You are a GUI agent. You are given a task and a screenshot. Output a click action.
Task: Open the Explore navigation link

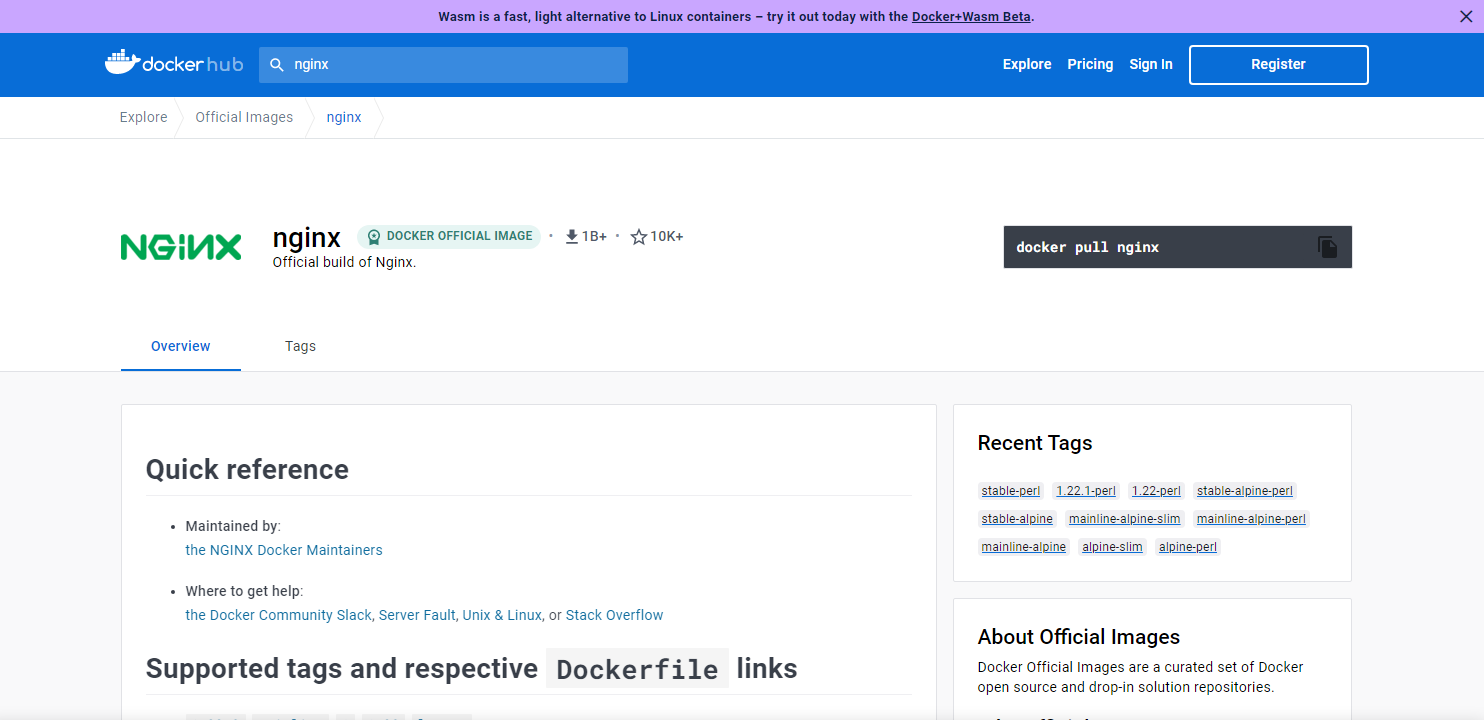pyautogui.click(x=1027, y=64)
